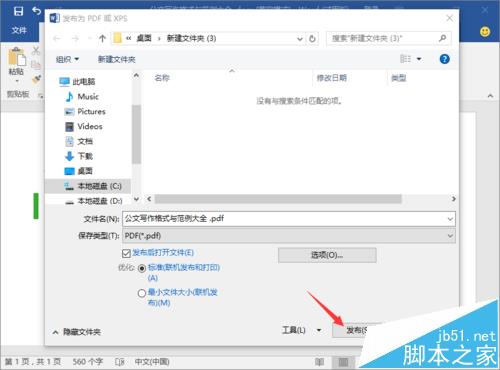This screenshot has width=500, height=370.
Task: Select Videos in the navigation pane
Action: 84,126
